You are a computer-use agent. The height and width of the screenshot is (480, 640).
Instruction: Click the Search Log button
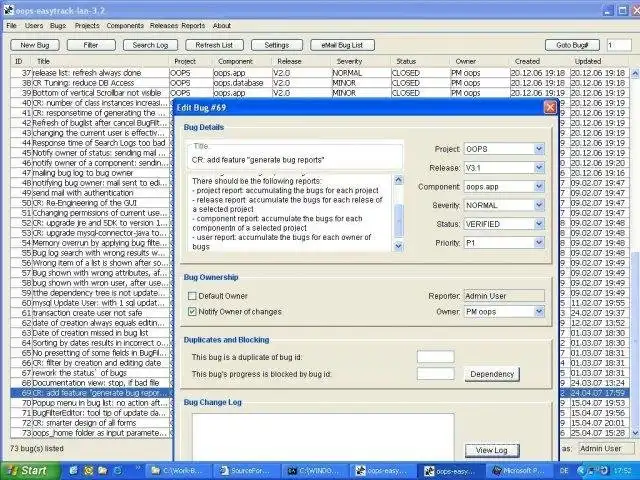(150, 45)
